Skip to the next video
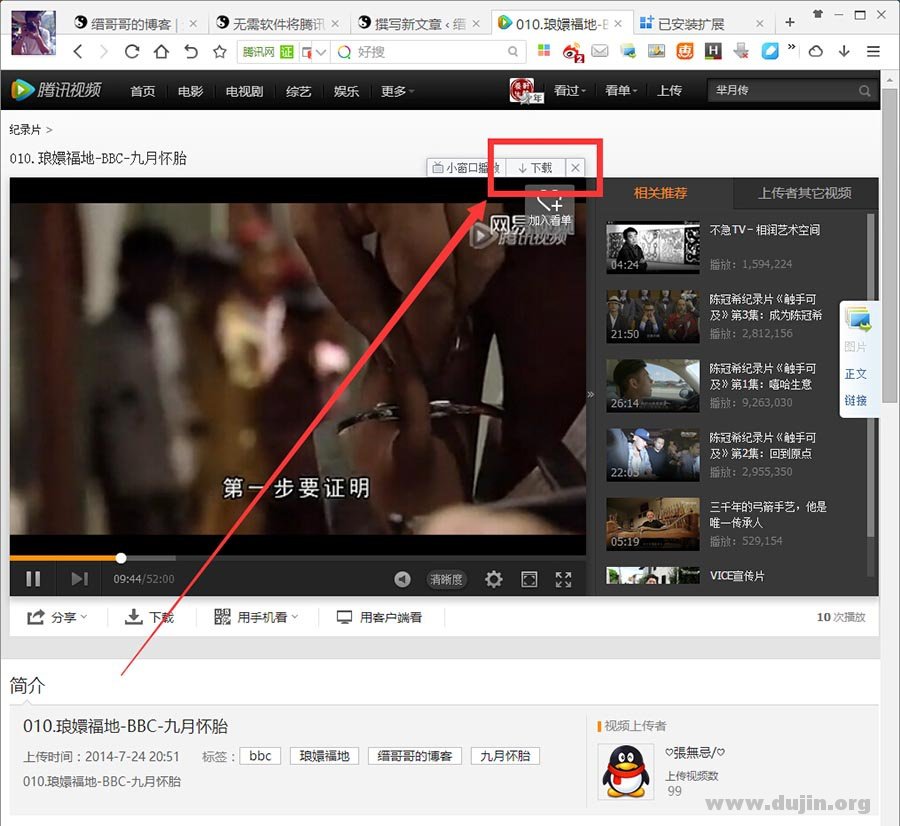The height and width of the screenshot is (826, 900). pos(79,579)
